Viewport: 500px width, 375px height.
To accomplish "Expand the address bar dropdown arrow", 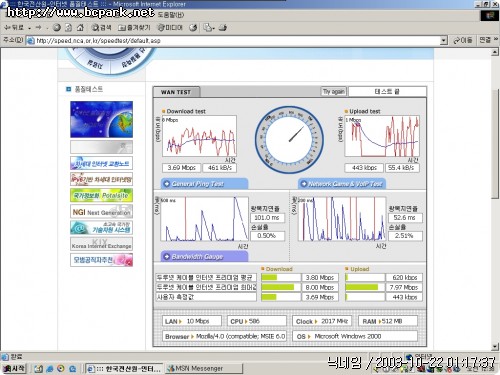I will coord(443,41).
